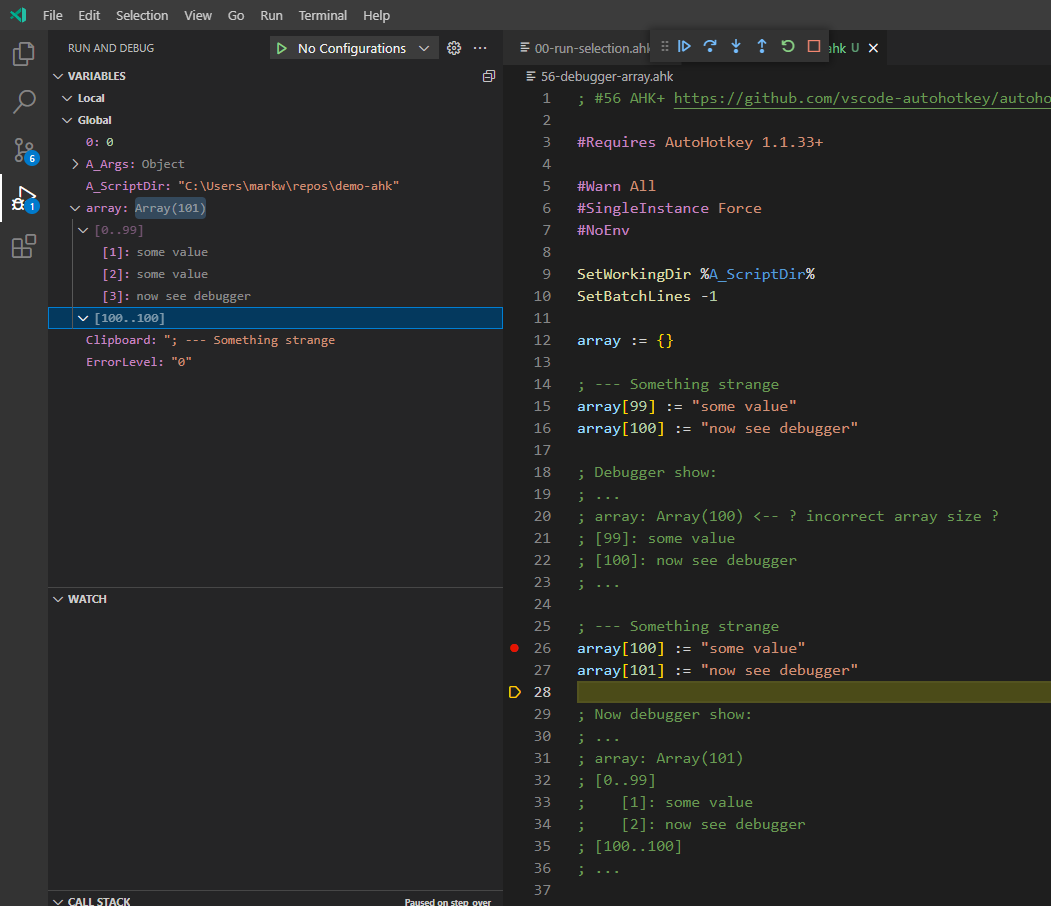Click Step Over debug button
Viewport: 1051px width, 906px height.
tap(710, 46)
